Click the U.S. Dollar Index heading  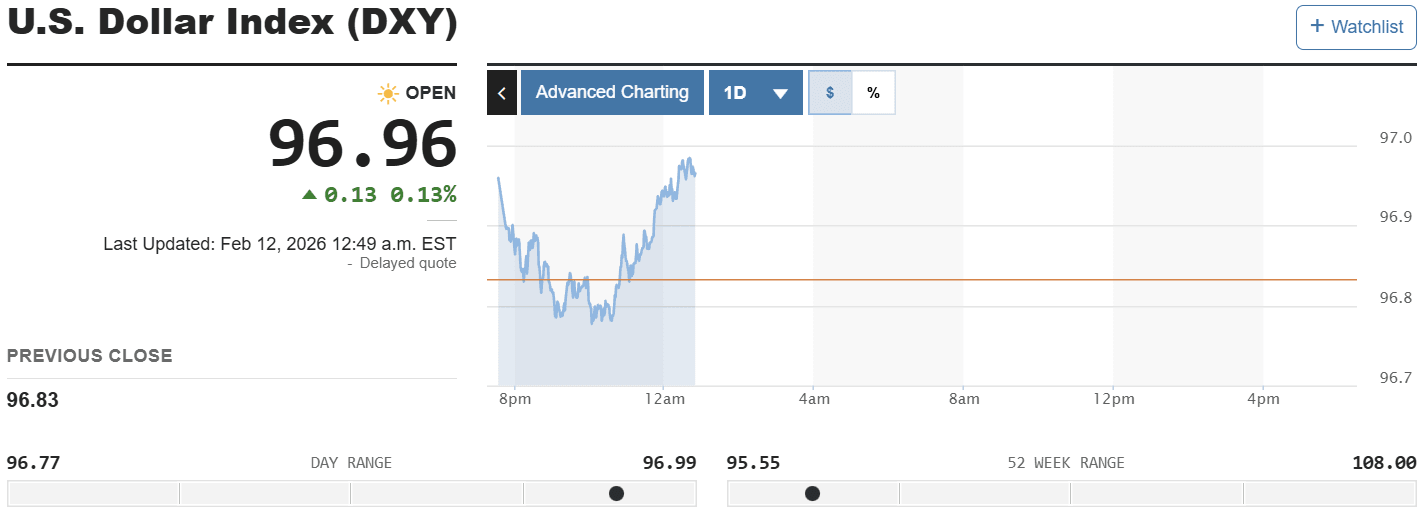232,24
